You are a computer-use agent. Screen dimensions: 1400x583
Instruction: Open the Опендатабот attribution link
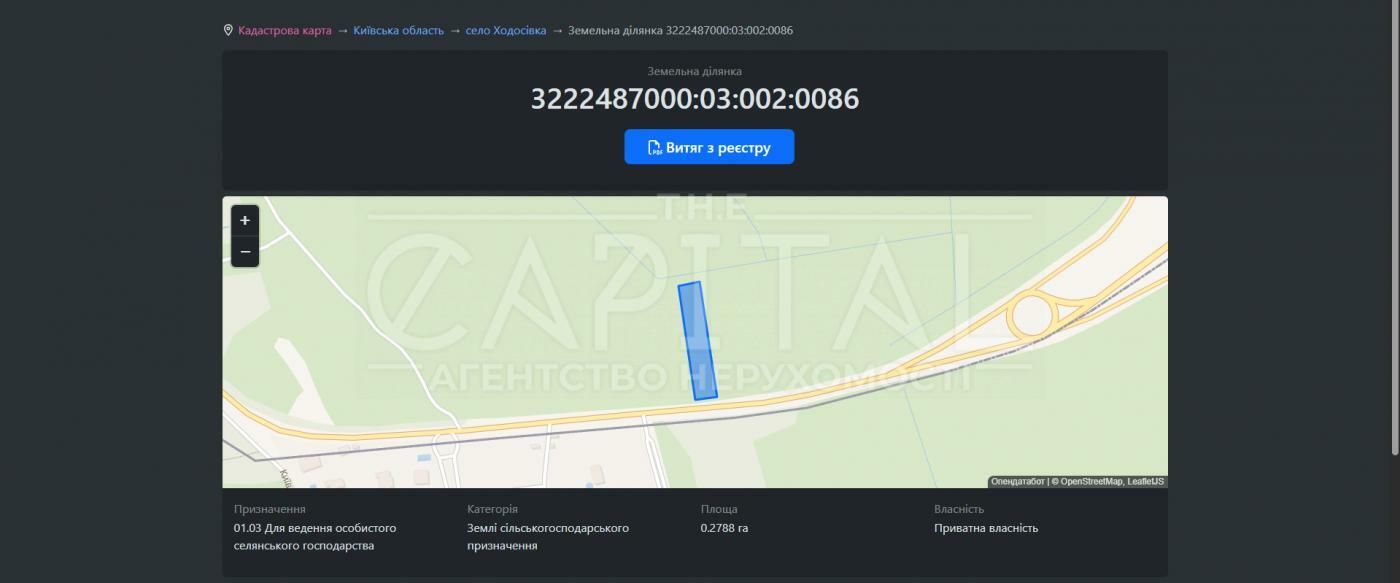click(x=1017, y=482)
